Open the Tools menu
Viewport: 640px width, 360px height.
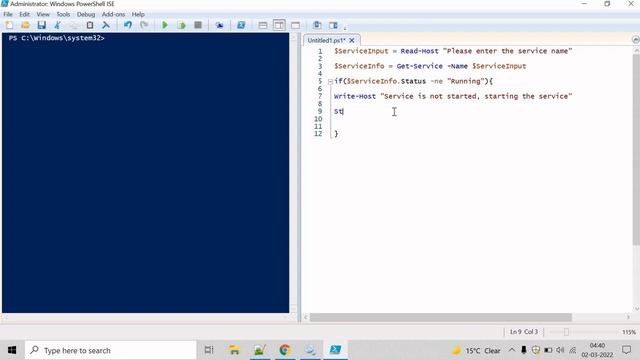click(63, 14)
